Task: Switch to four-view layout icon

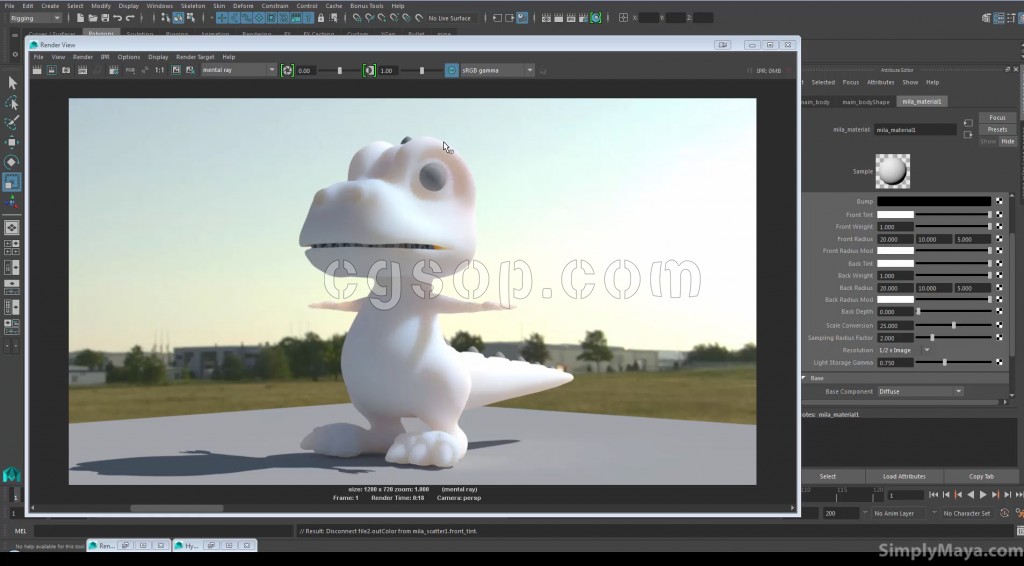Action: [x=12, y=247]
